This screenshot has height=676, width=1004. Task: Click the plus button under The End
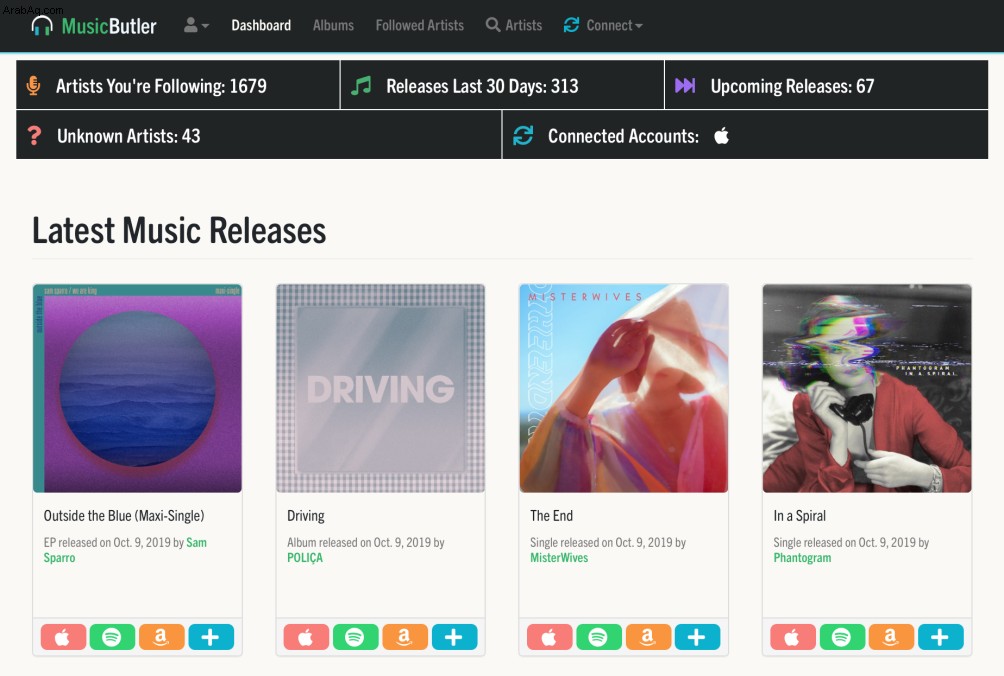tap(697, 637)
